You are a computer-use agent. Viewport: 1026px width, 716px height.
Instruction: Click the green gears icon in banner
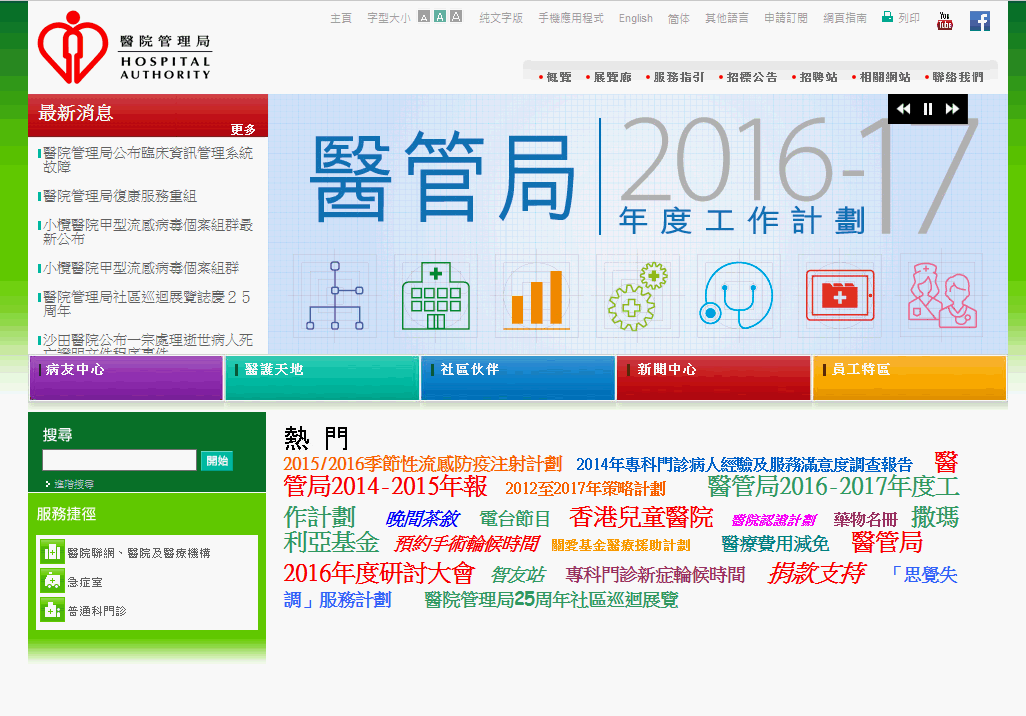pyautogui.click(x=637, y=296)
